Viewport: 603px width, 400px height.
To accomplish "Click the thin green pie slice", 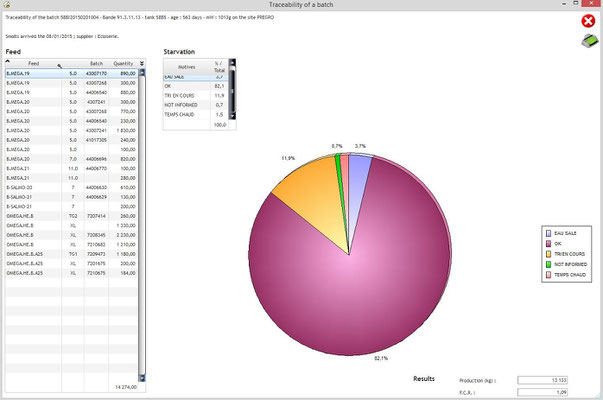I will tap(338, 169).
